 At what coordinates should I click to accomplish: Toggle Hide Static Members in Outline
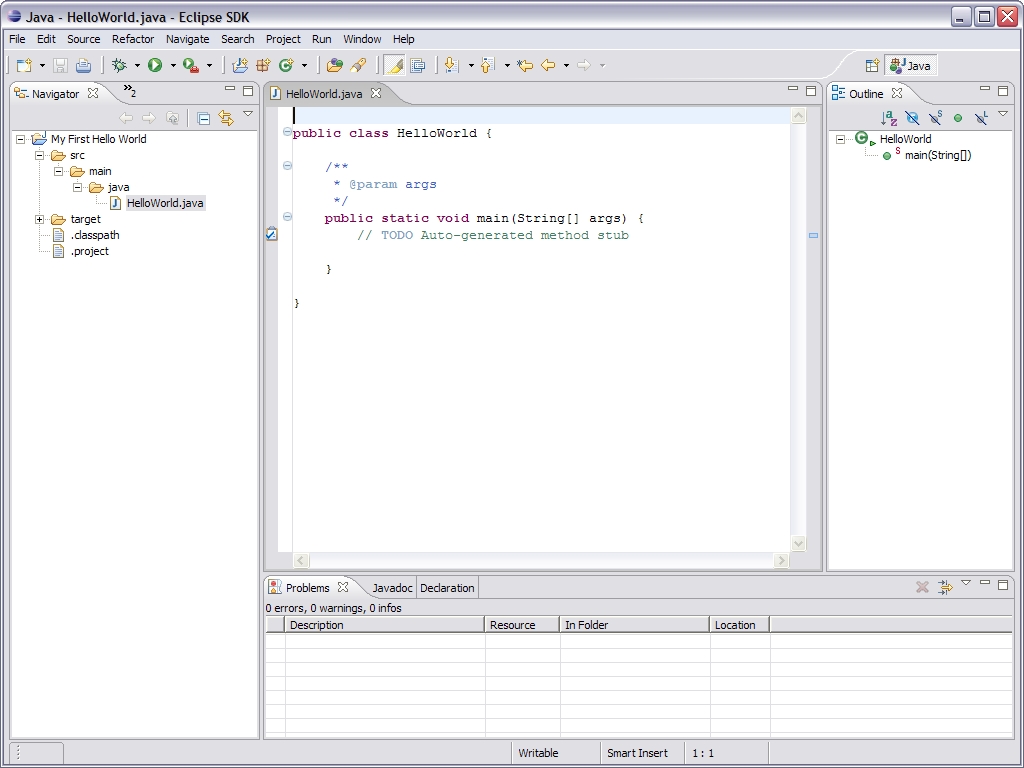pyautogui.click(x=935, y=118)
